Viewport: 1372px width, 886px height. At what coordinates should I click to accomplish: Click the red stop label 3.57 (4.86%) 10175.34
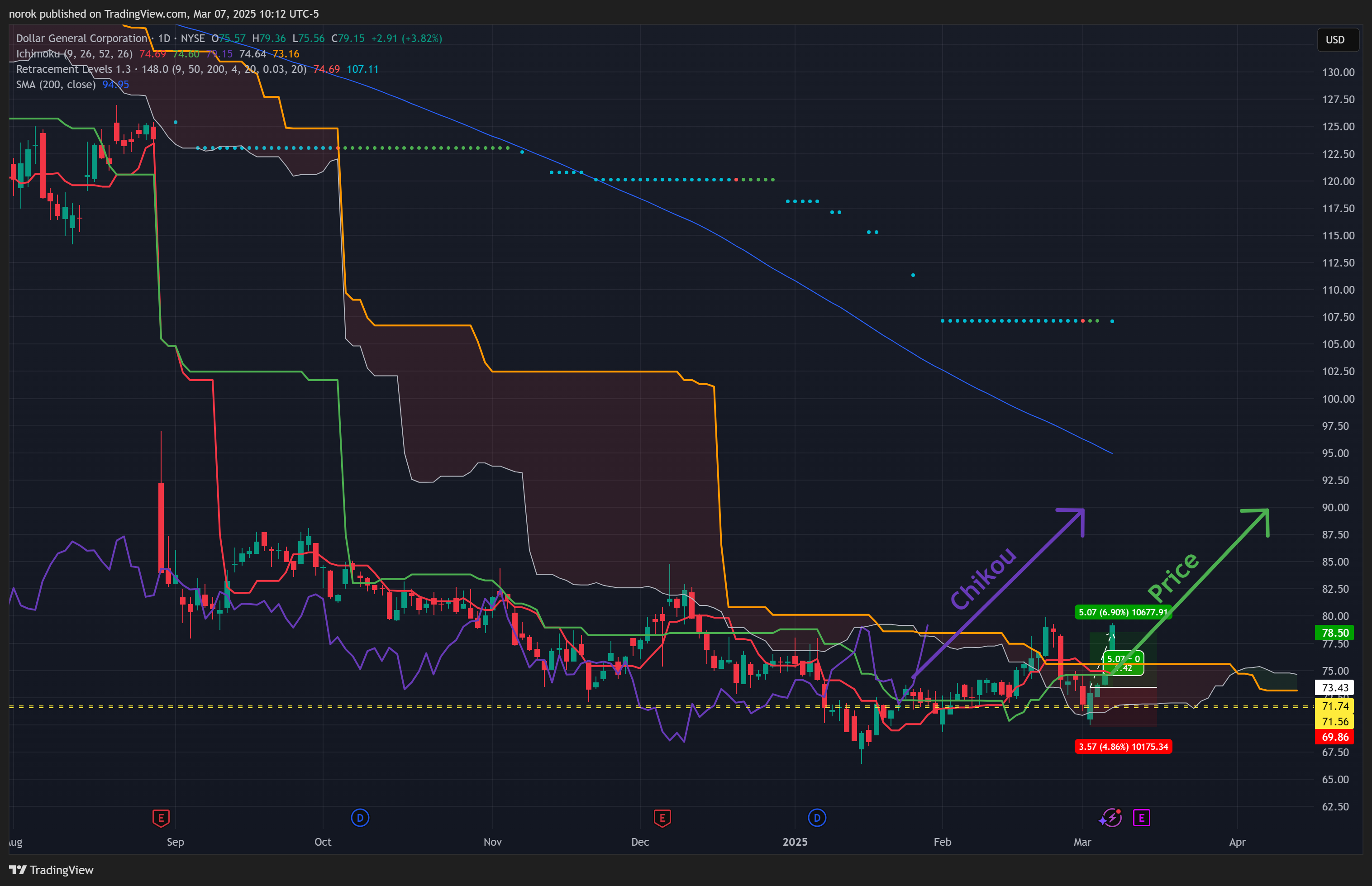1123,747
